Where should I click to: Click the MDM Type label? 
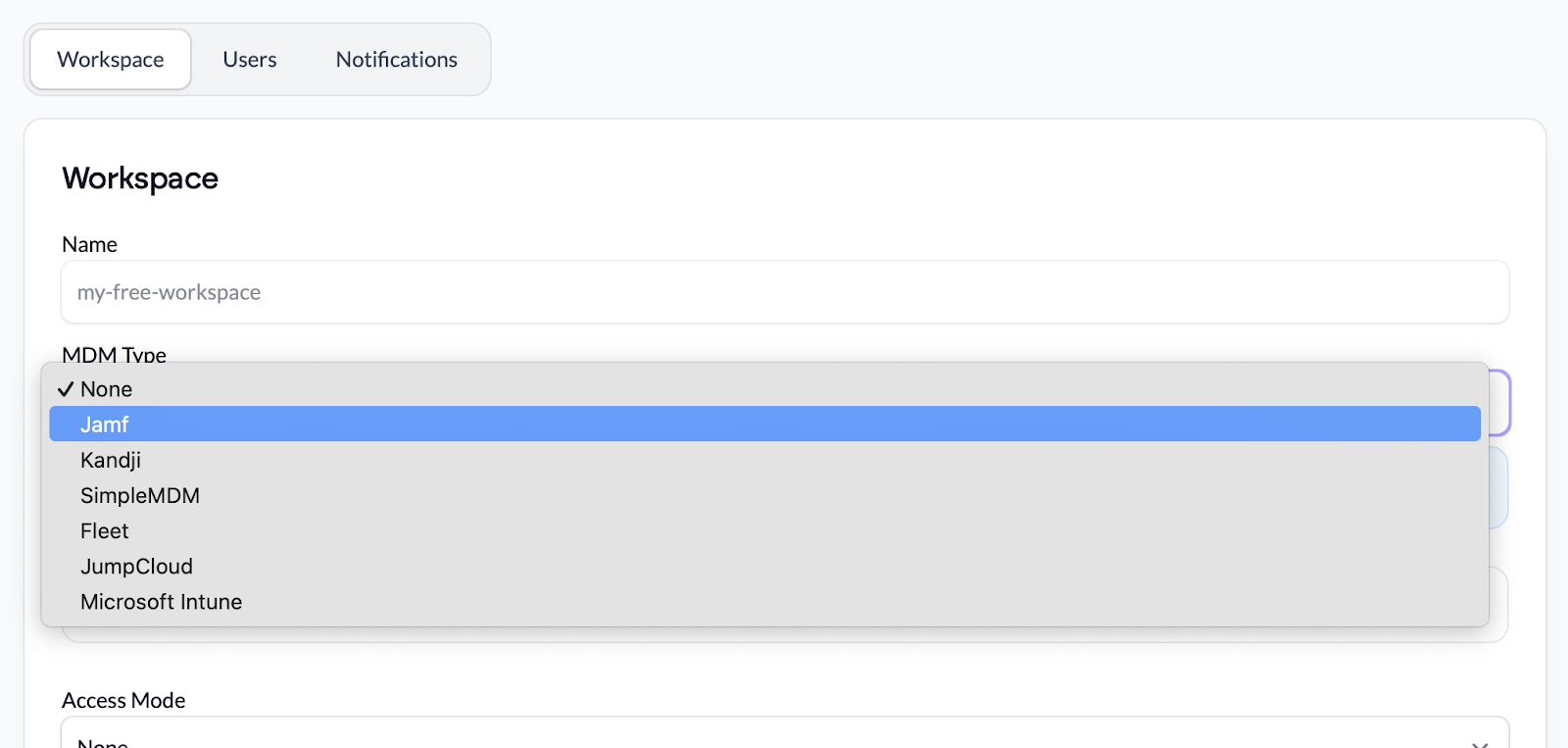coord(114,354)
